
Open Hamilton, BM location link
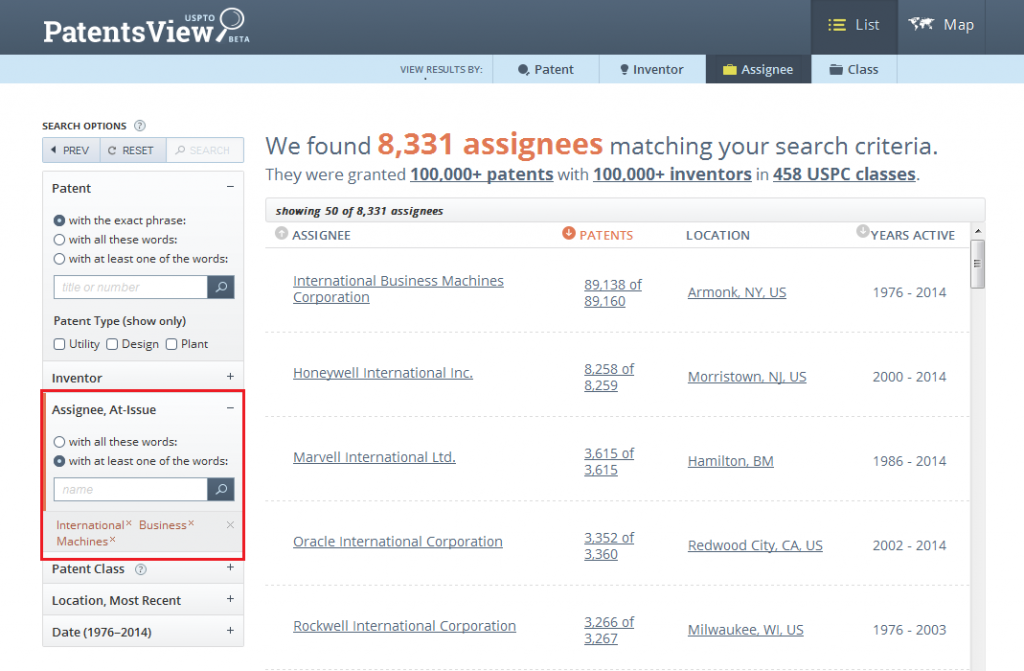click(x=730, y=461)
